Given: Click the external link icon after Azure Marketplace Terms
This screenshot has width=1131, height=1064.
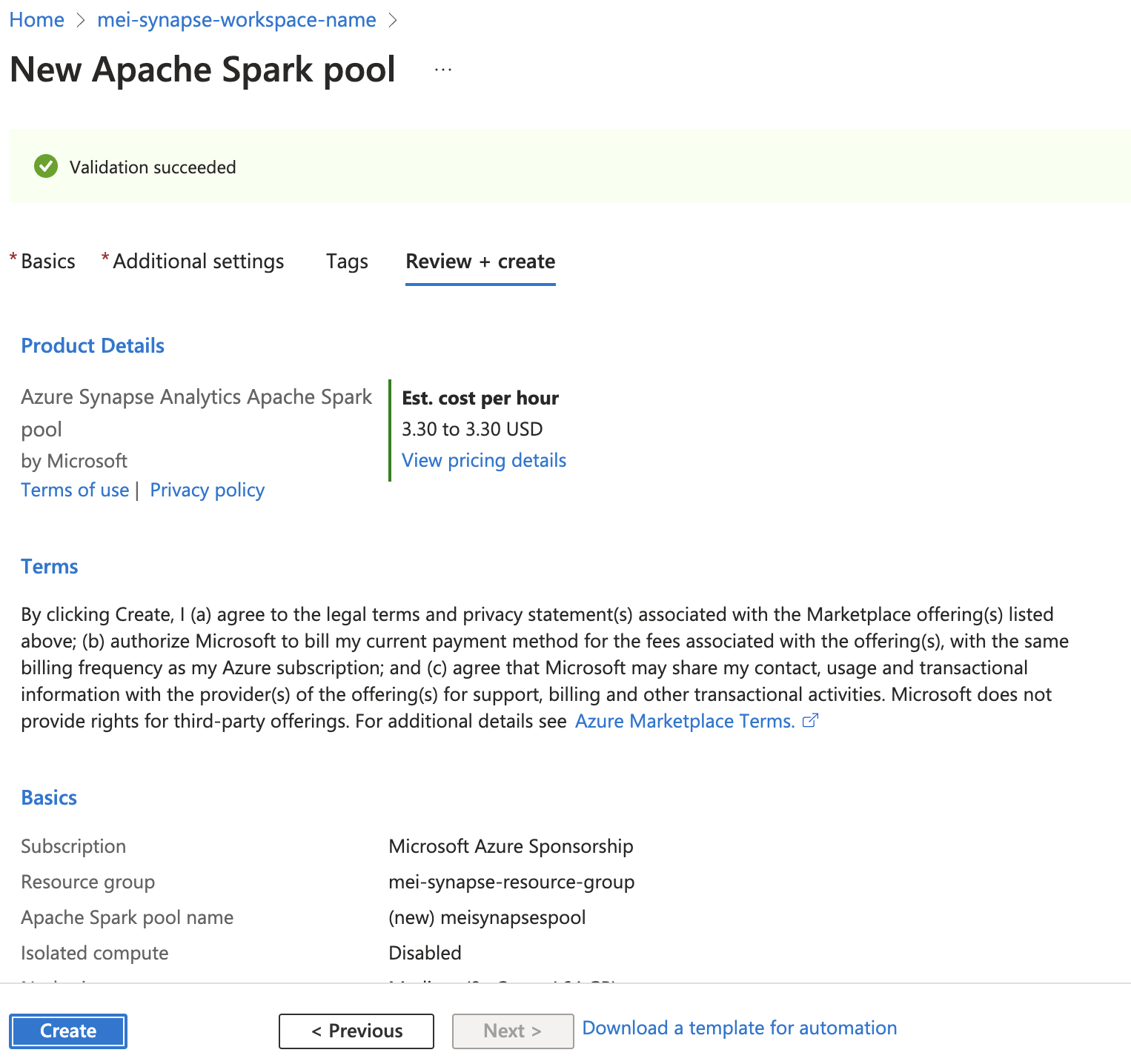Looking at the screenshot, I should (811, 719).
